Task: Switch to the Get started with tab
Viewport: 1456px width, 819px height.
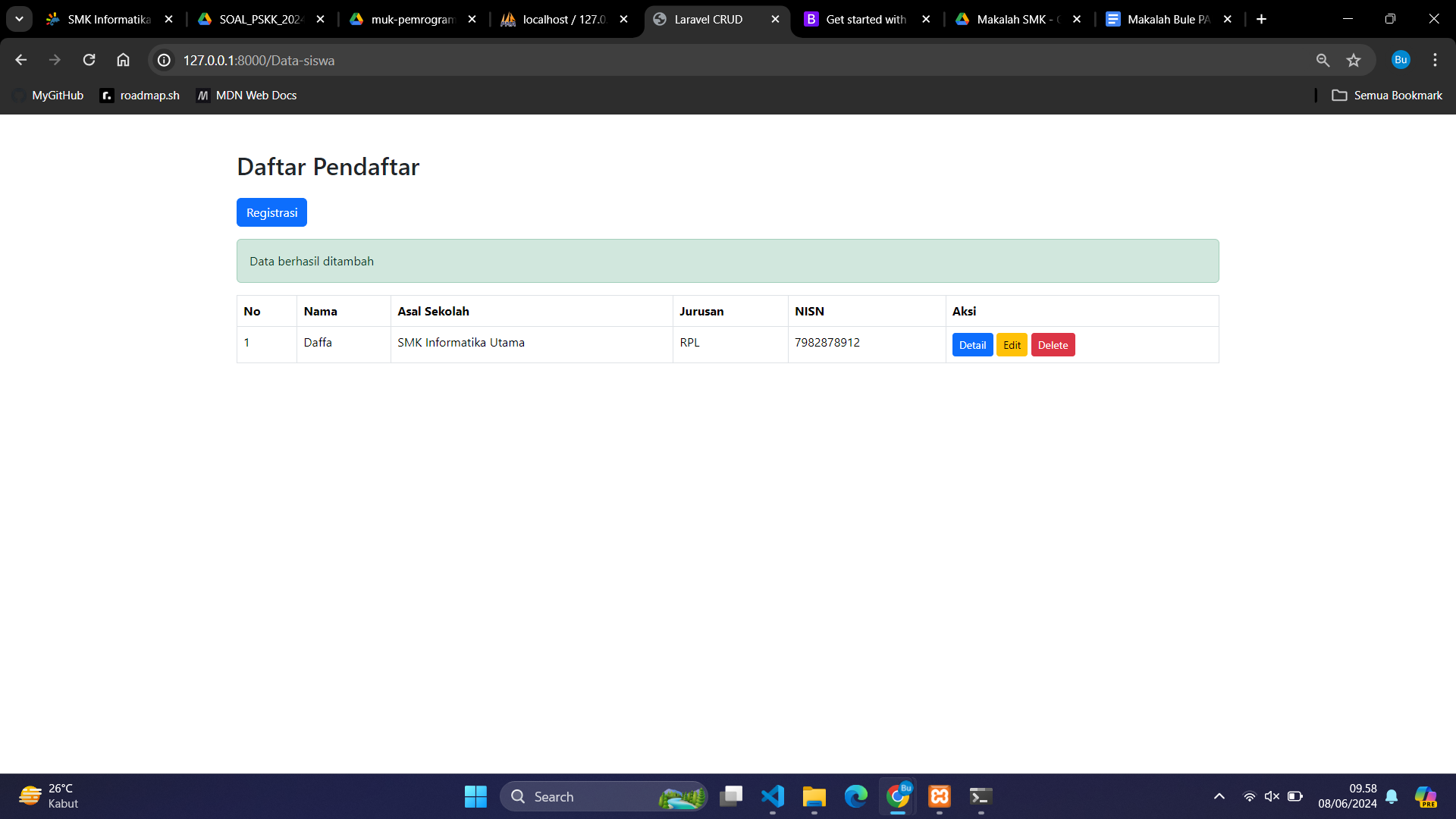Action: tap(865, 19)
